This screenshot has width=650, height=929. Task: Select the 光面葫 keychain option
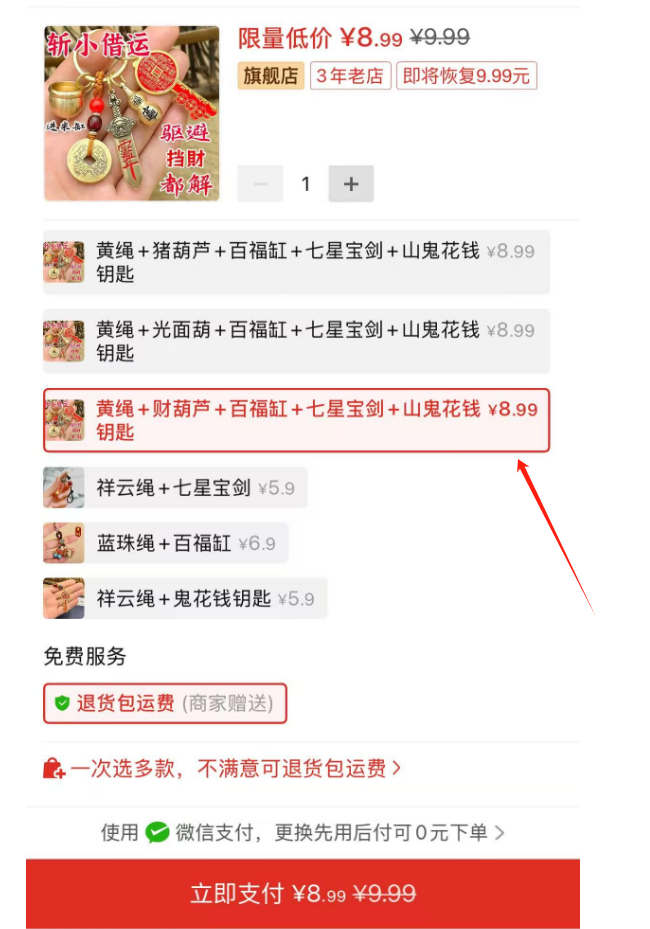(296, 341)
